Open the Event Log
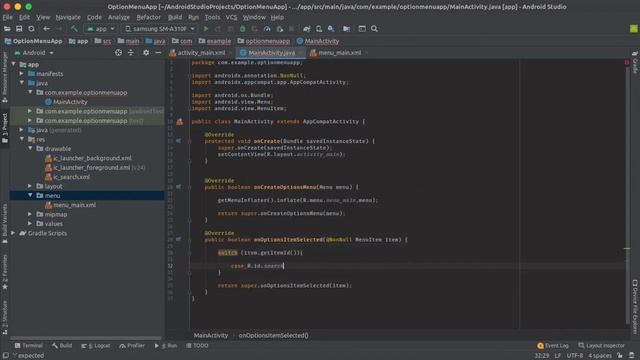The height and width of the screenshot is (360, 640). point(553,346)
